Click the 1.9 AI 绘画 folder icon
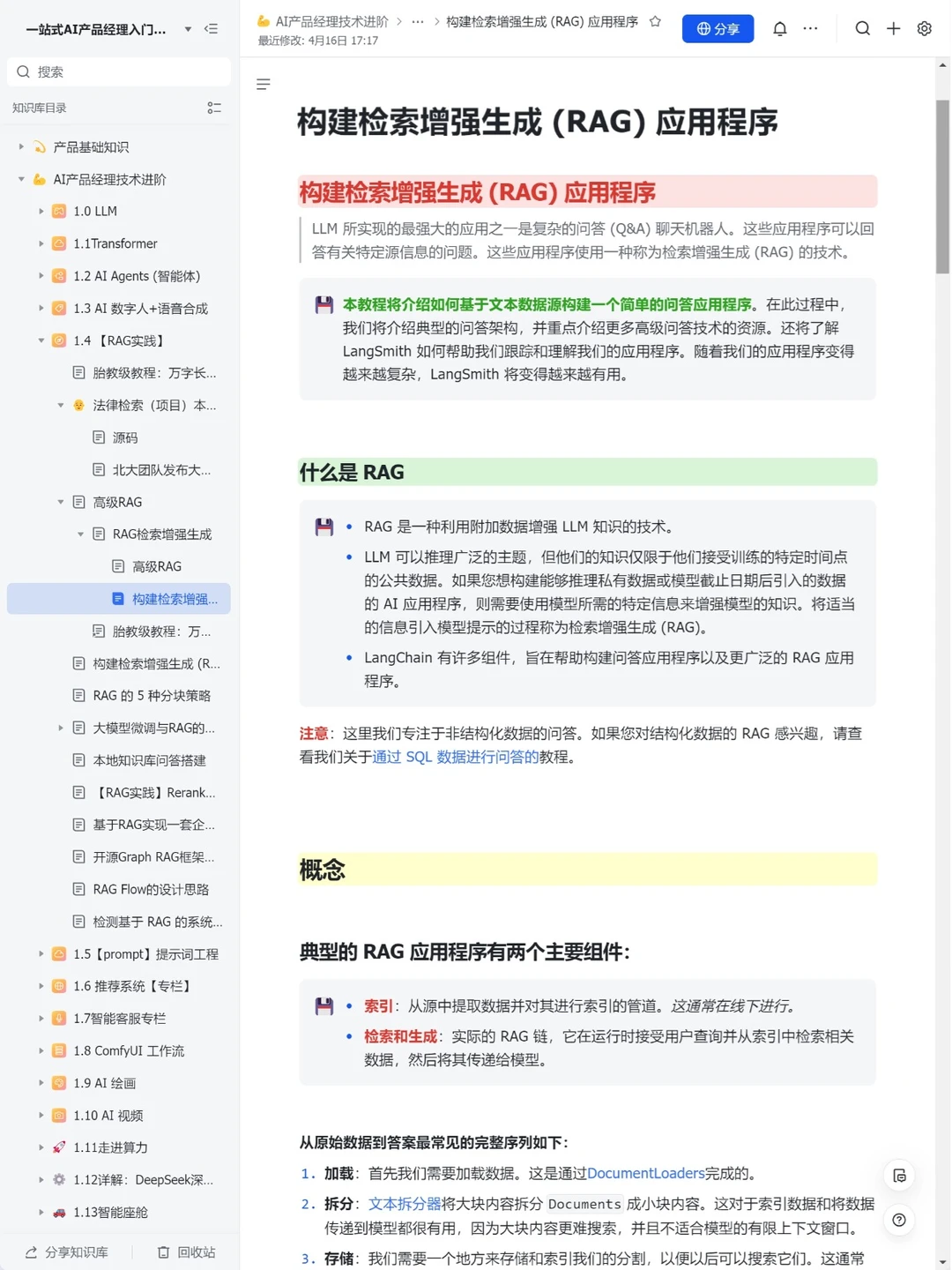Image resolution: width=952 pixels, height=1270 pixels. (x=59, y=1083)
